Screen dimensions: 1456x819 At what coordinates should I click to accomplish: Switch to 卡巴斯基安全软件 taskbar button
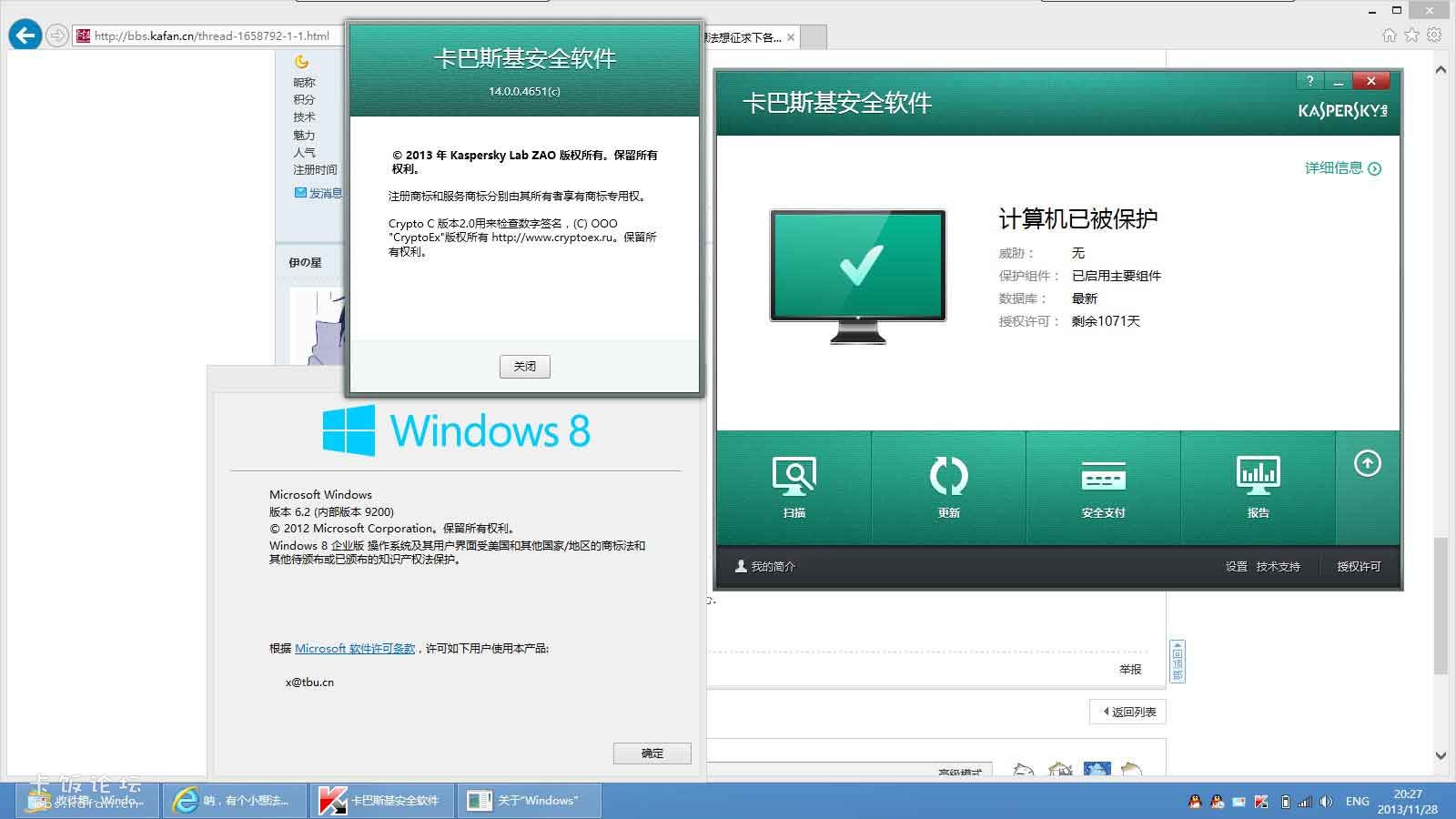[x=380, y=800]
